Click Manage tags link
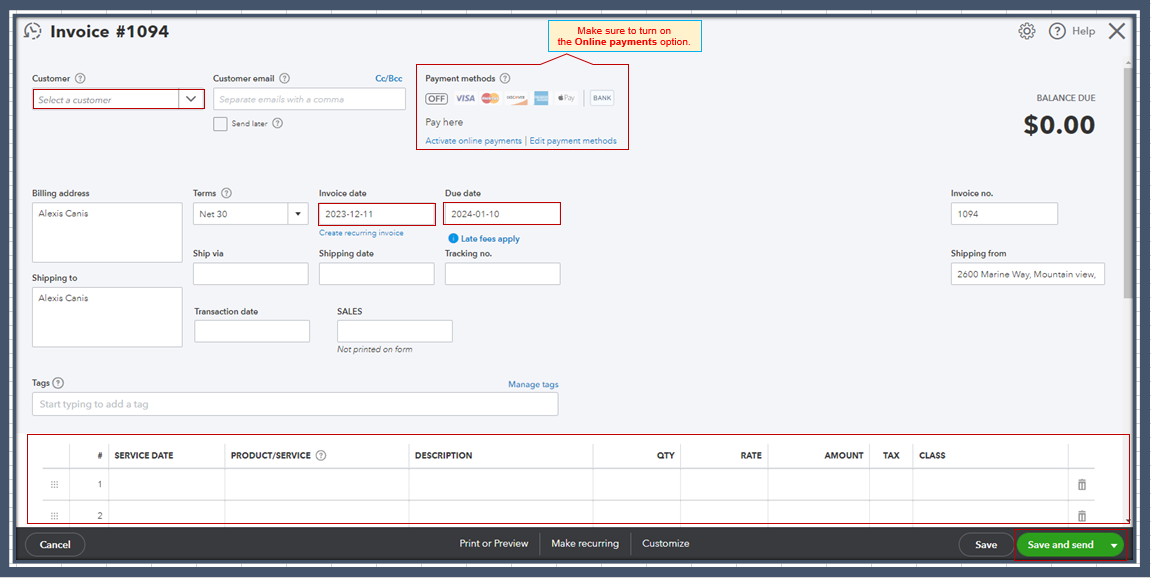Viewport: 1151px width, 578px height. (x=533, y=383)
